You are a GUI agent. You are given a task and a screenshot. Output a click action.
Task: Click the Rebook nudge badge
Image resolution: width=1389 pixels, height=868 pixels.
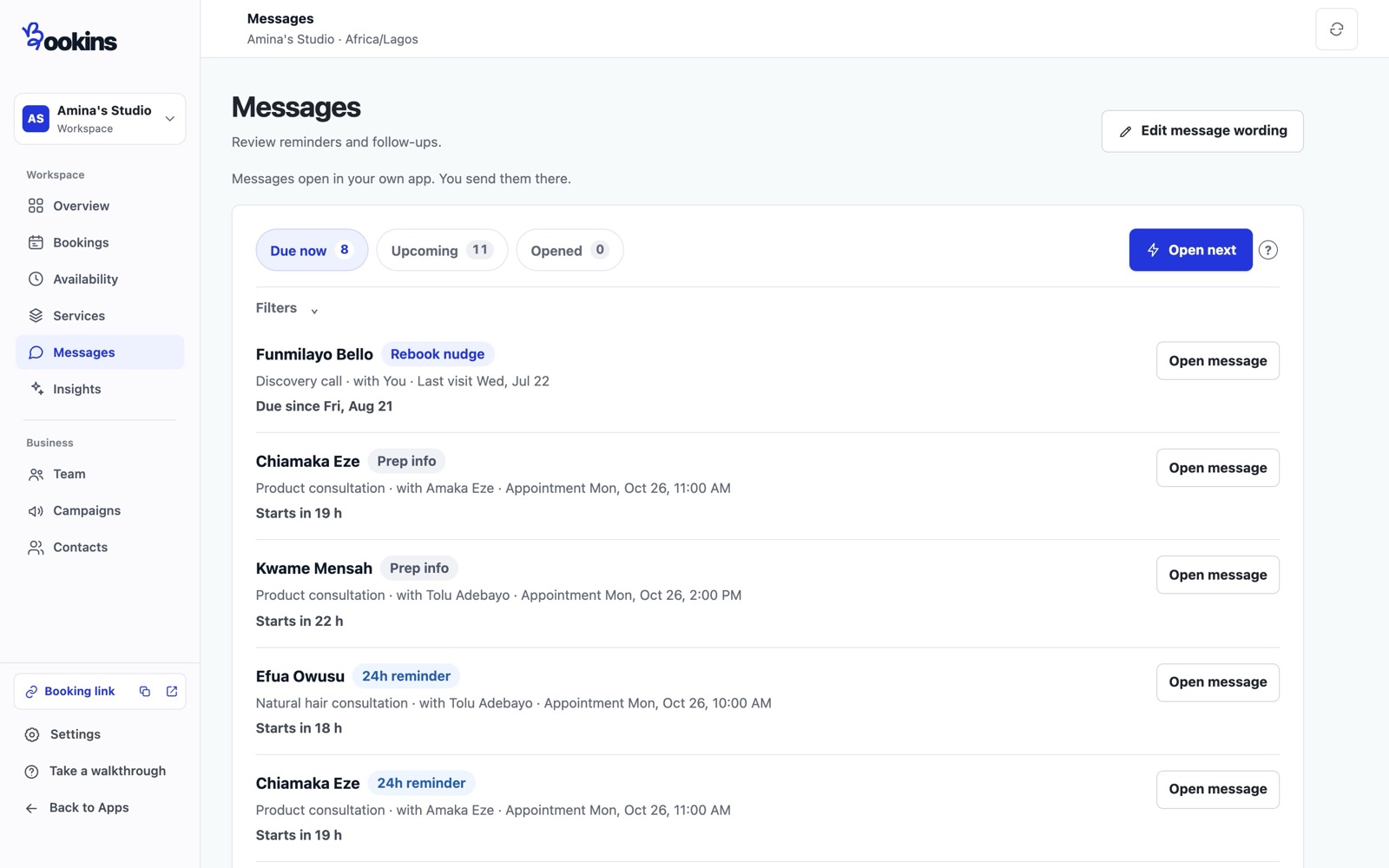(438, 354)
